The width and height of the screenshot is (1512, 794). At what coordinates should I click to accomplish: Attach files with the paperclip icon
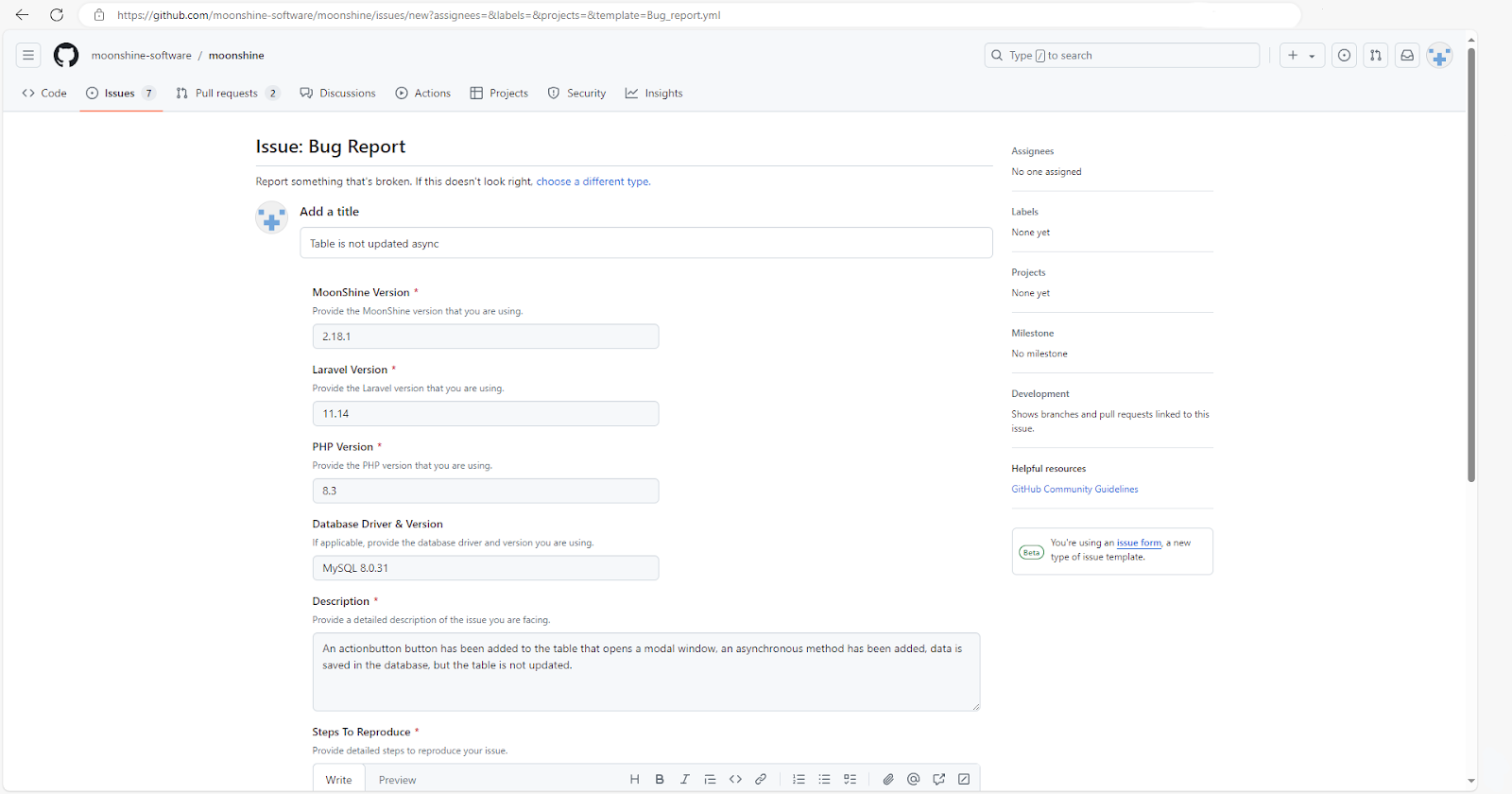coord(888,779)
